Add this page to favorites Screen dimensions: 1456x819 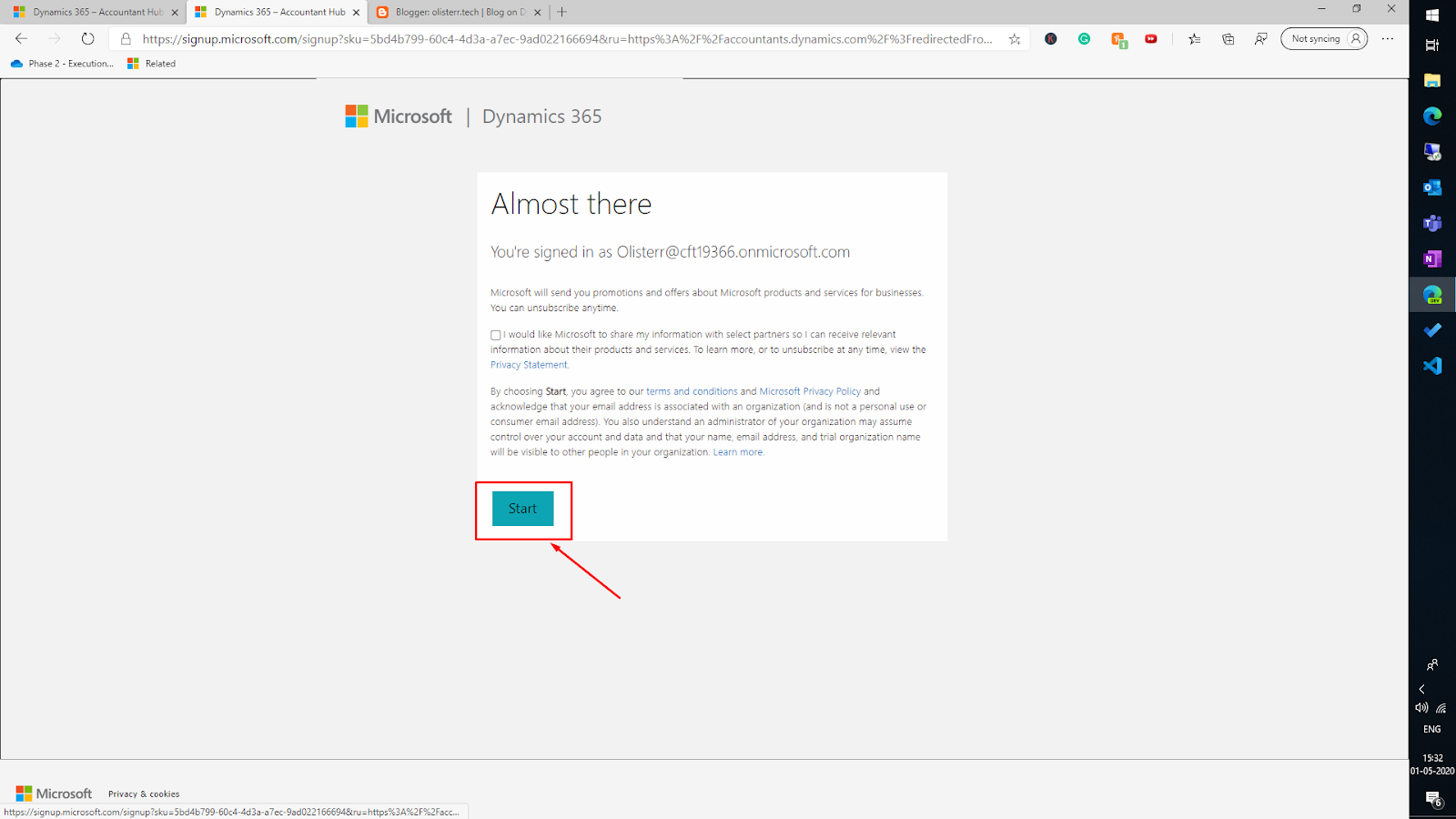point(1015,39)
